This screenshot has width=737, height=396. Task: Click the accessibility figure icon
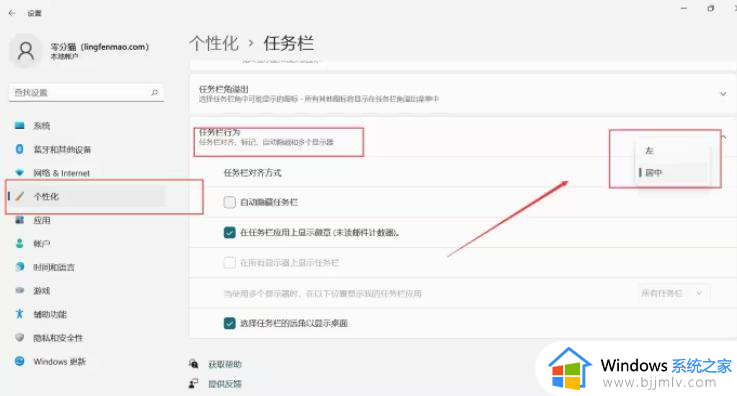19,314
